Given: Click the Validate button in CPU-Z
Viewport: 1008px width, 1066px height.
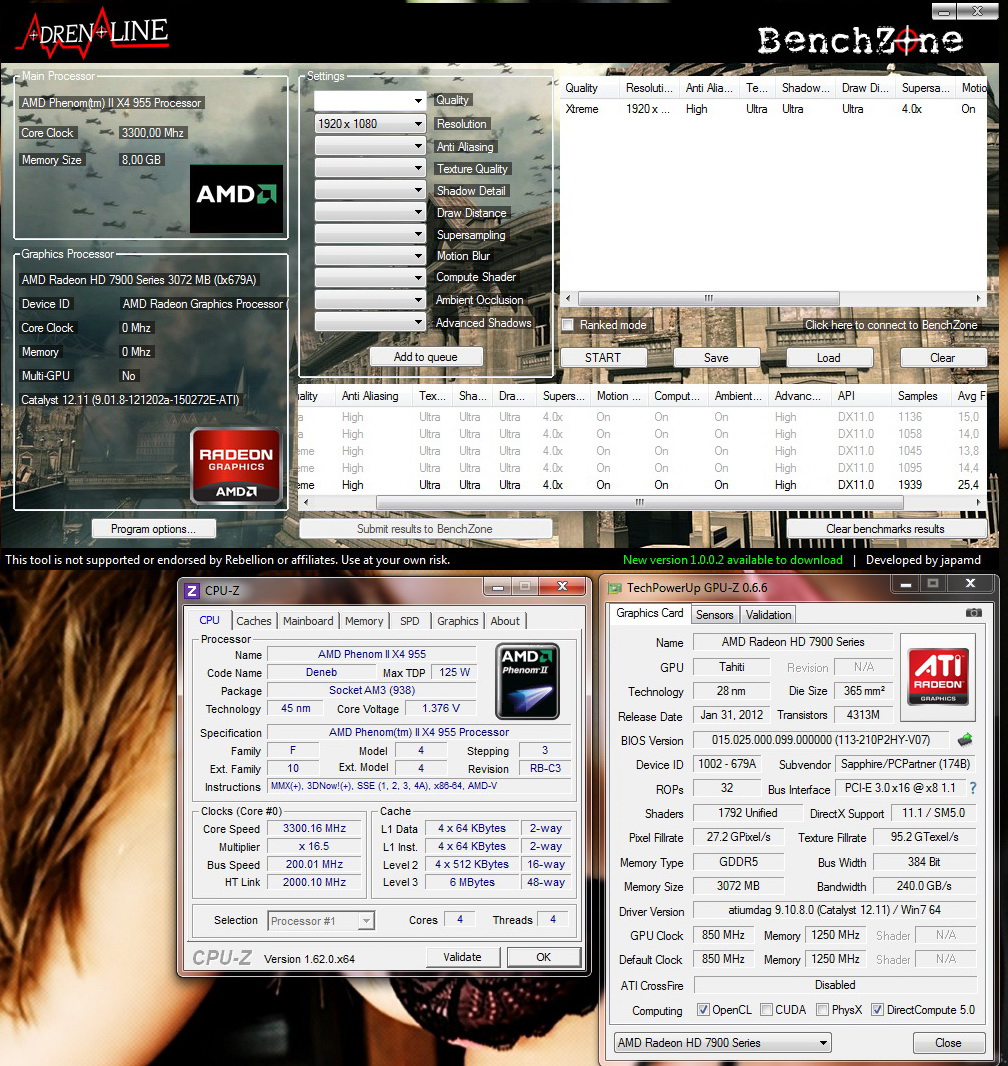Looking at the screenshot, I should tap(462, 957).
